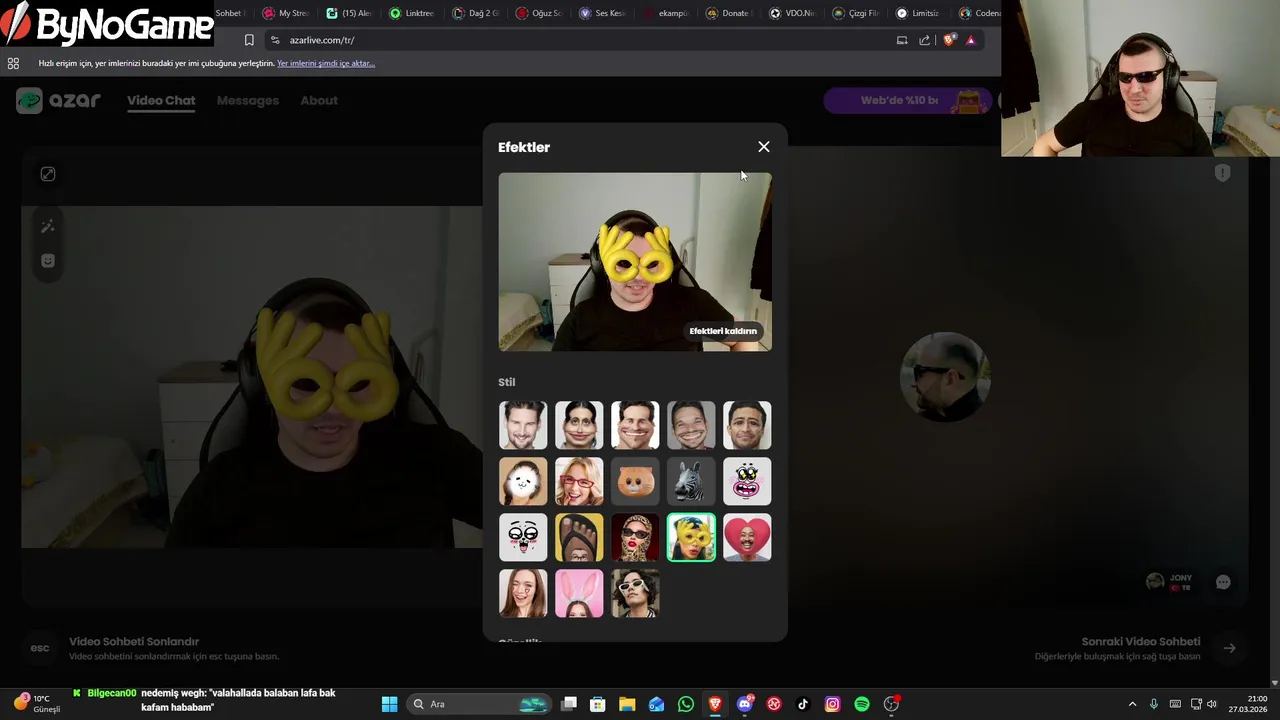Select the cartoon pink lips effect
Image resolution: width=1280 pixels, height=720 pixels.
(747, 482)
